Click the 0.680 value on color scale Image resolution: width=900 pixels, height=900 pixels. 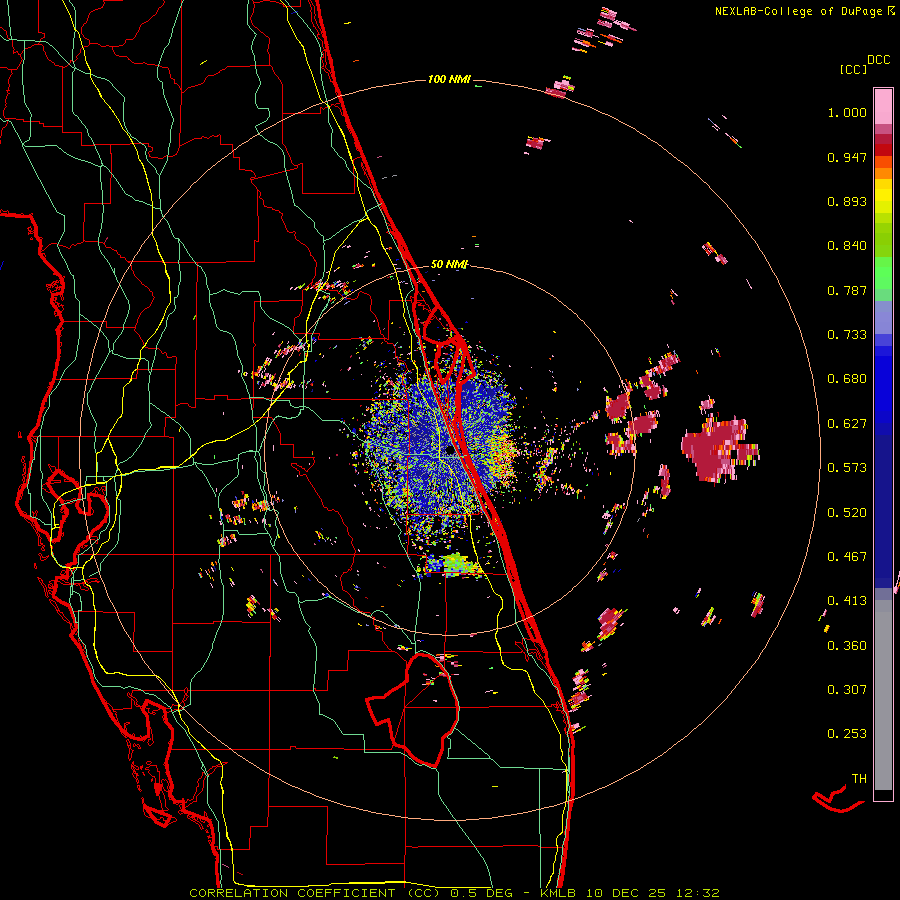(847, 379)
